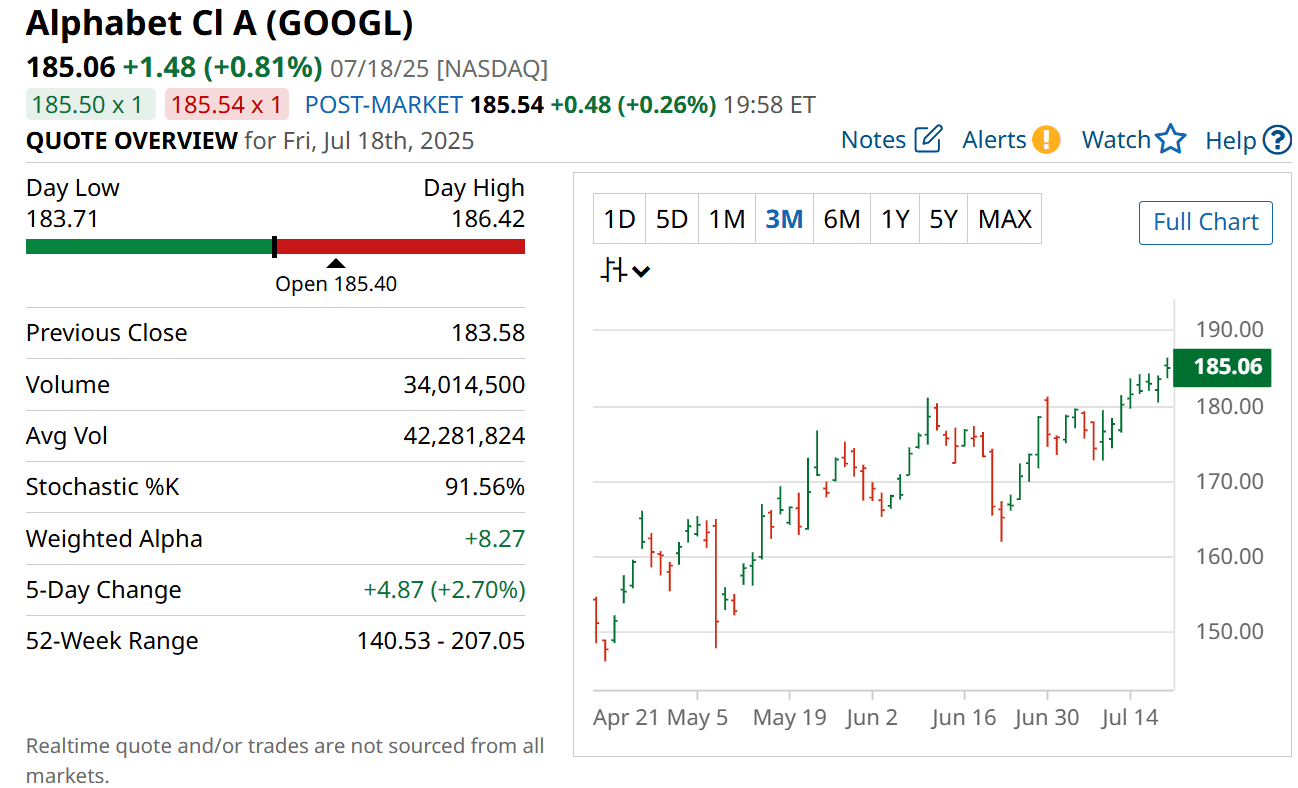The height and width of the screenshot is (788, 1298).
Task: Click the day low-high range bar
Action: [275, 247]
